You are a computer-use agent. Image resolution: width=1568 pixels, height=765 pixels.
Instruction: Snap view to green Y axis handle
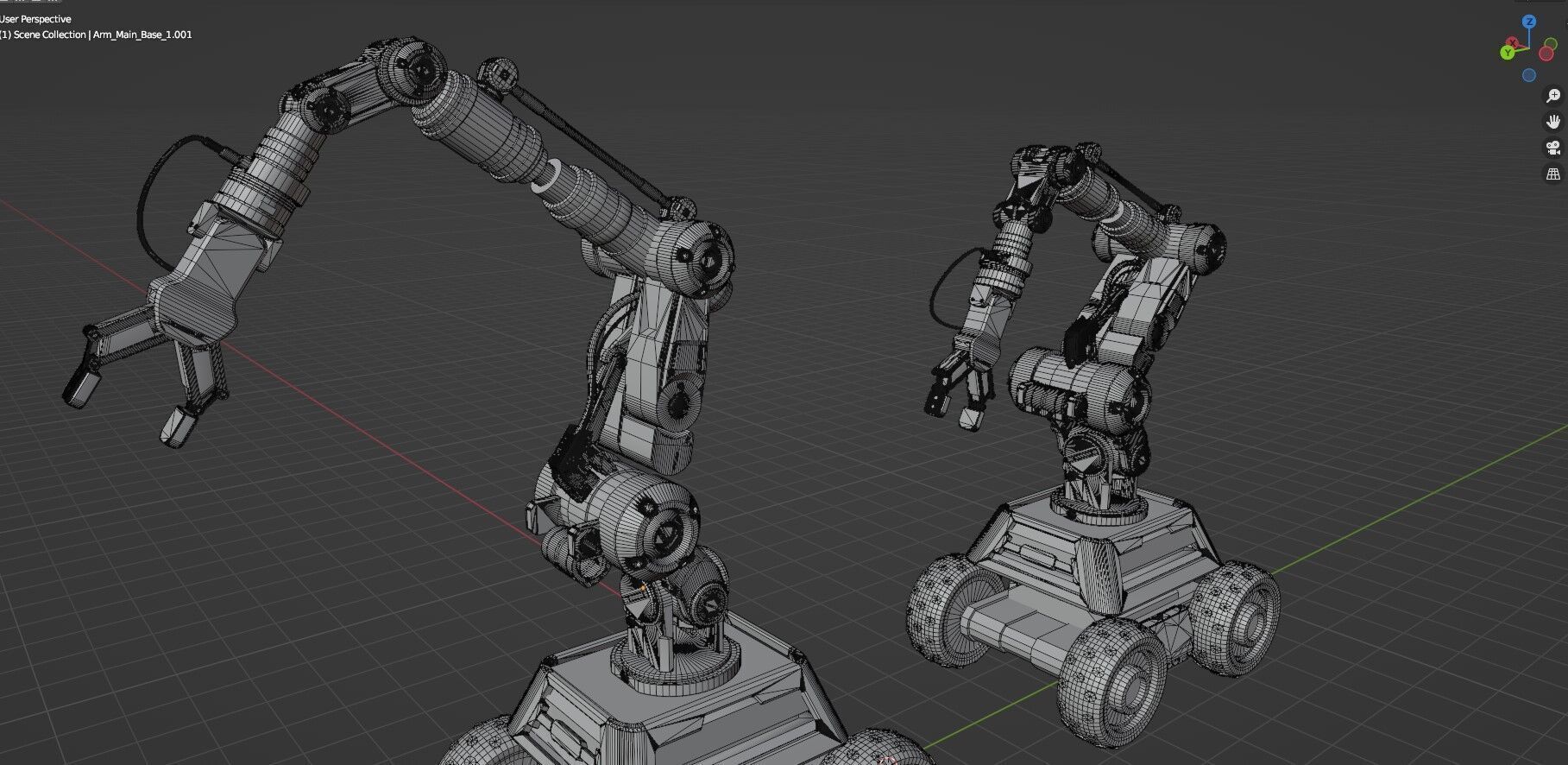1508,53
